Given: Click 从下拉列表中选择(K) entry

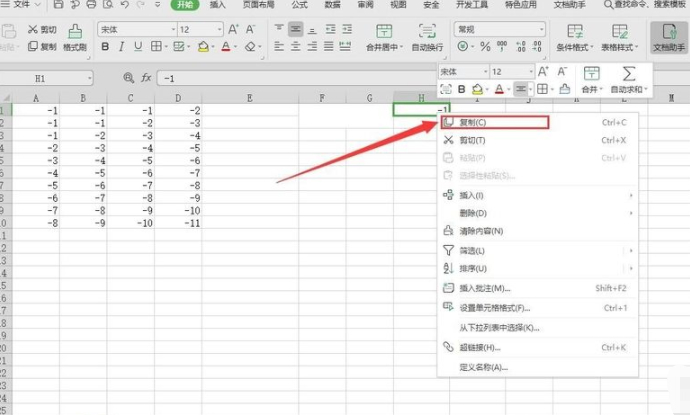Looking at the screenshot, I should click(539, 328).
